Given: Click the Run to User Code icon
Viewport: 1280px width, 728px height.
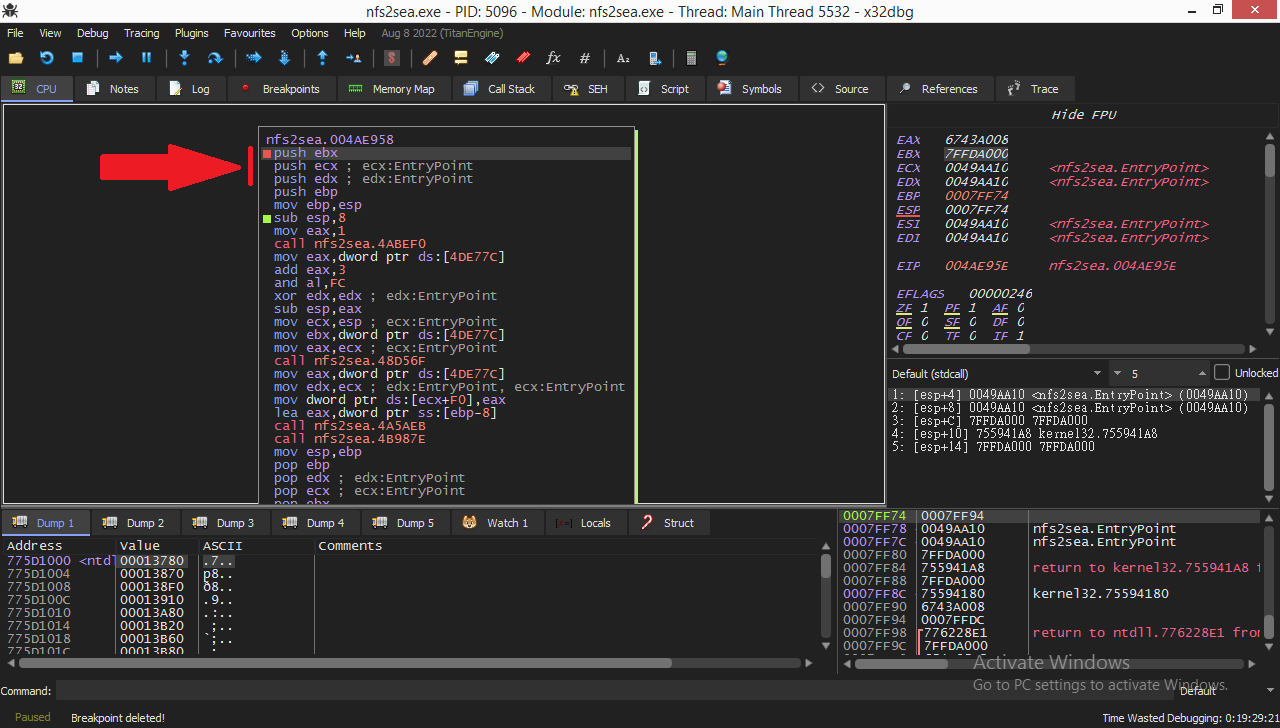Looking at the screenshot, I should coord(352,58).
